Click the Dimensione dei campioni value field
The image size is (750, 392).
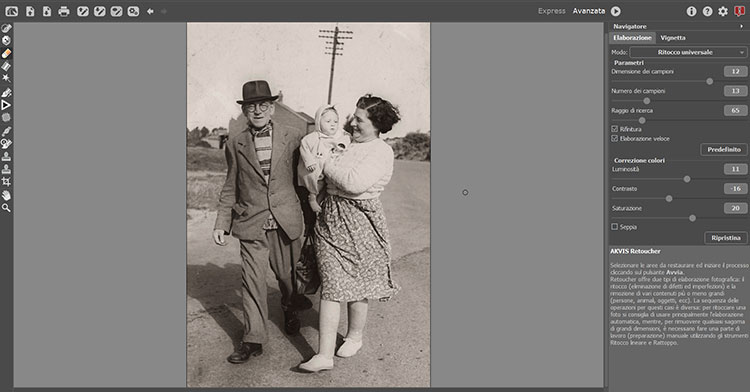tap(735, 71)
